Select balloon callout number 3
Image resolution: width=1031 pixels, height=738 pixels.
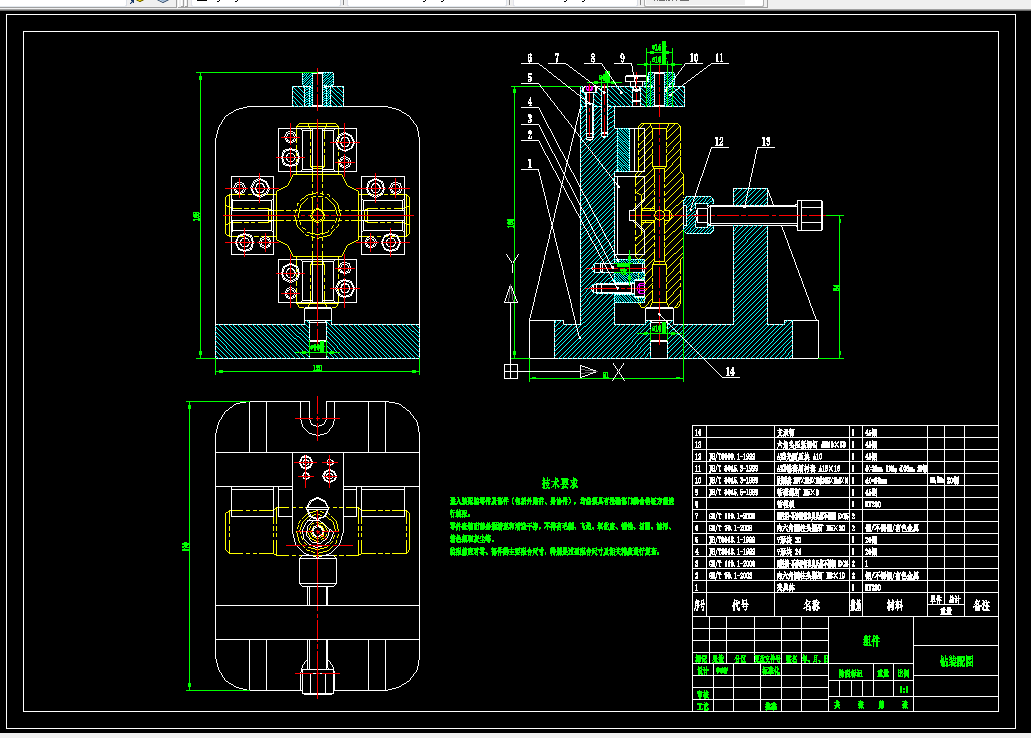click(530, 119)
